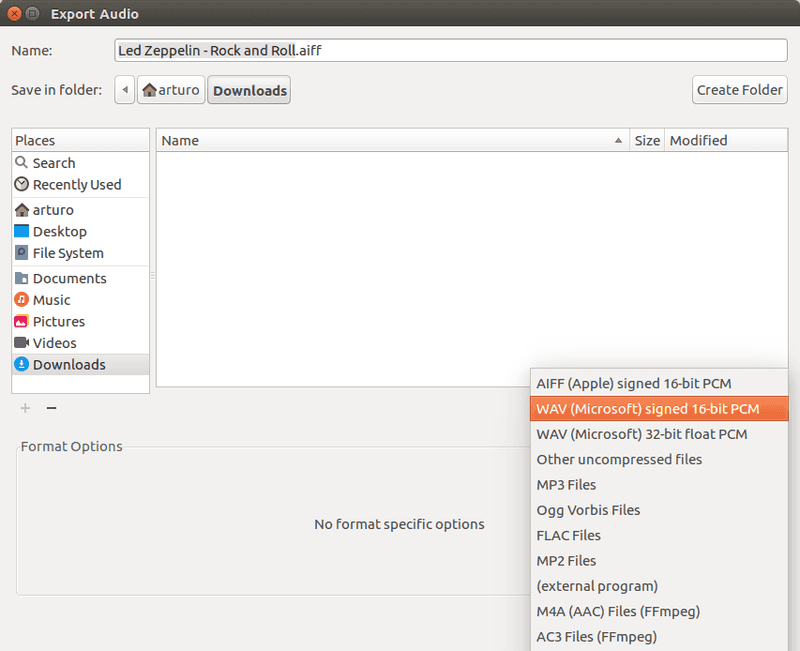Click the file Name text field
800x651 pixels.
click(x=450, y=51)
